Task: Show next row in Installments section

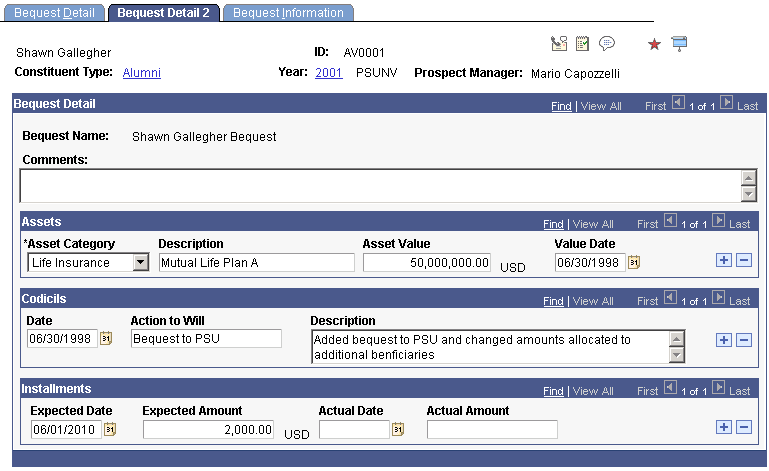Action: click(x=718, y=388)
